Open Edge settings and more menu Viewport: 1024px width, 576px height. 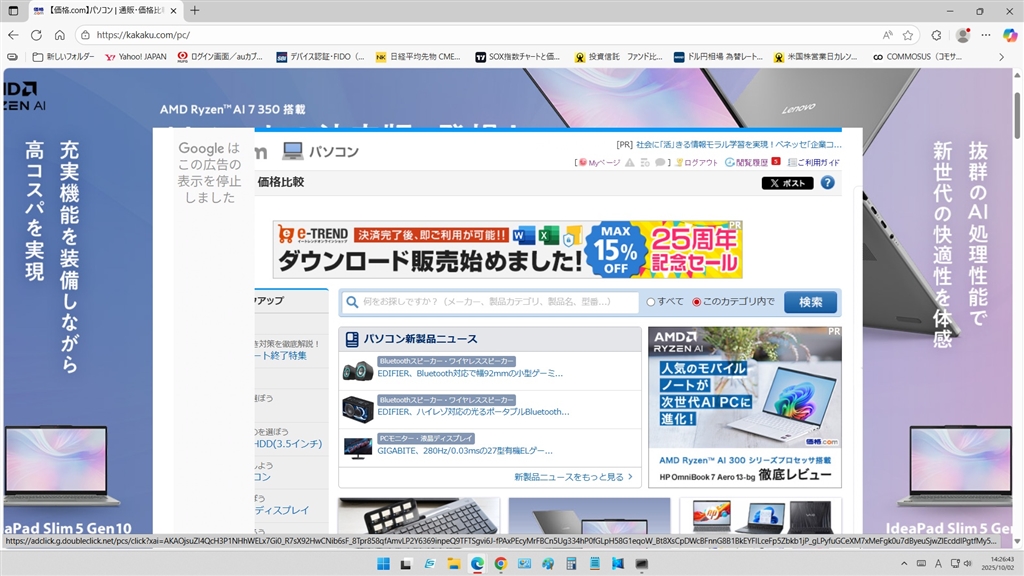click(x=986, y=35)
